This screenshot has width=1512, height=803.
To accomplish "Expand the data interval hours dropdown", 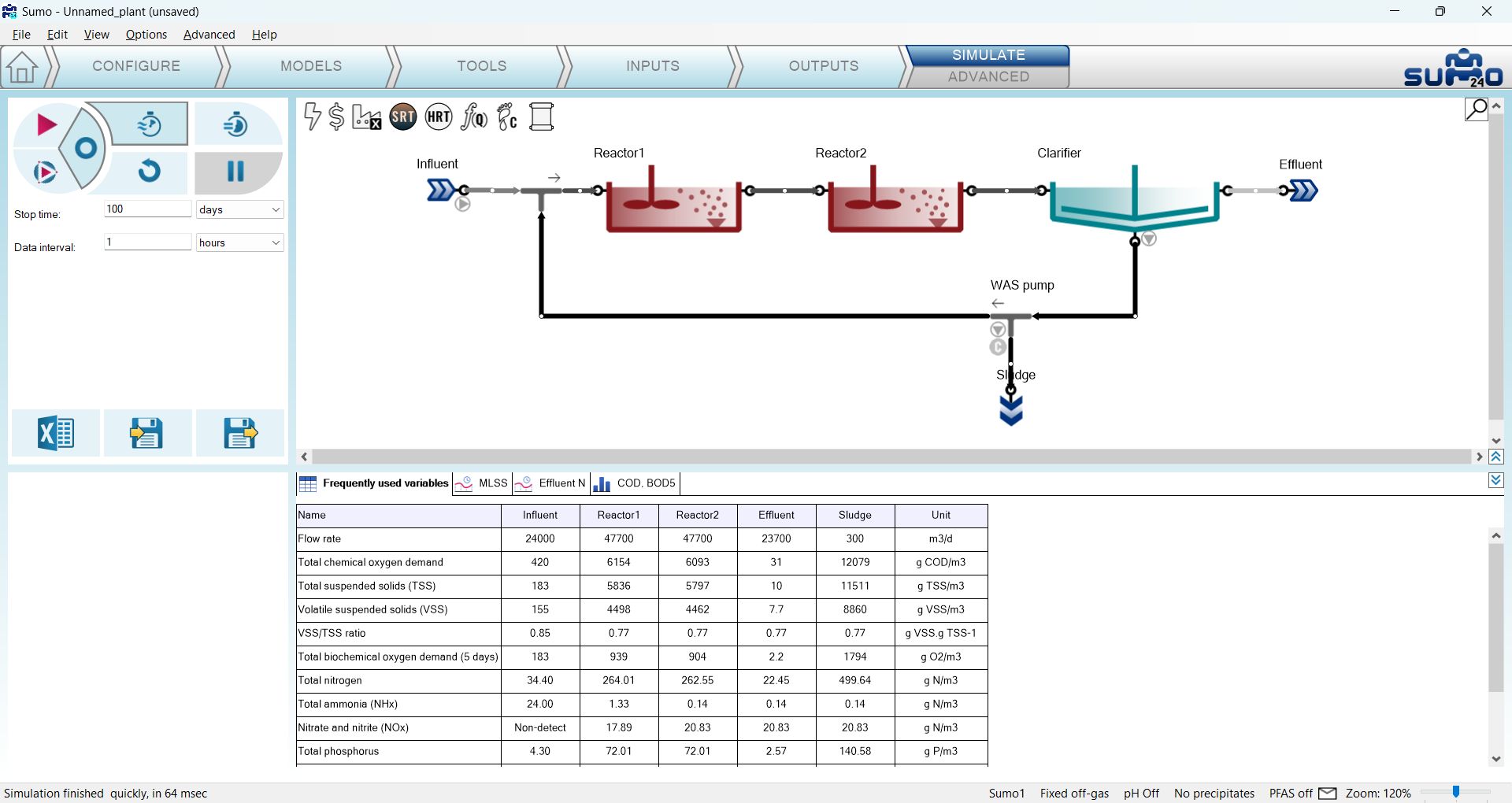I will tap(239, 242).
